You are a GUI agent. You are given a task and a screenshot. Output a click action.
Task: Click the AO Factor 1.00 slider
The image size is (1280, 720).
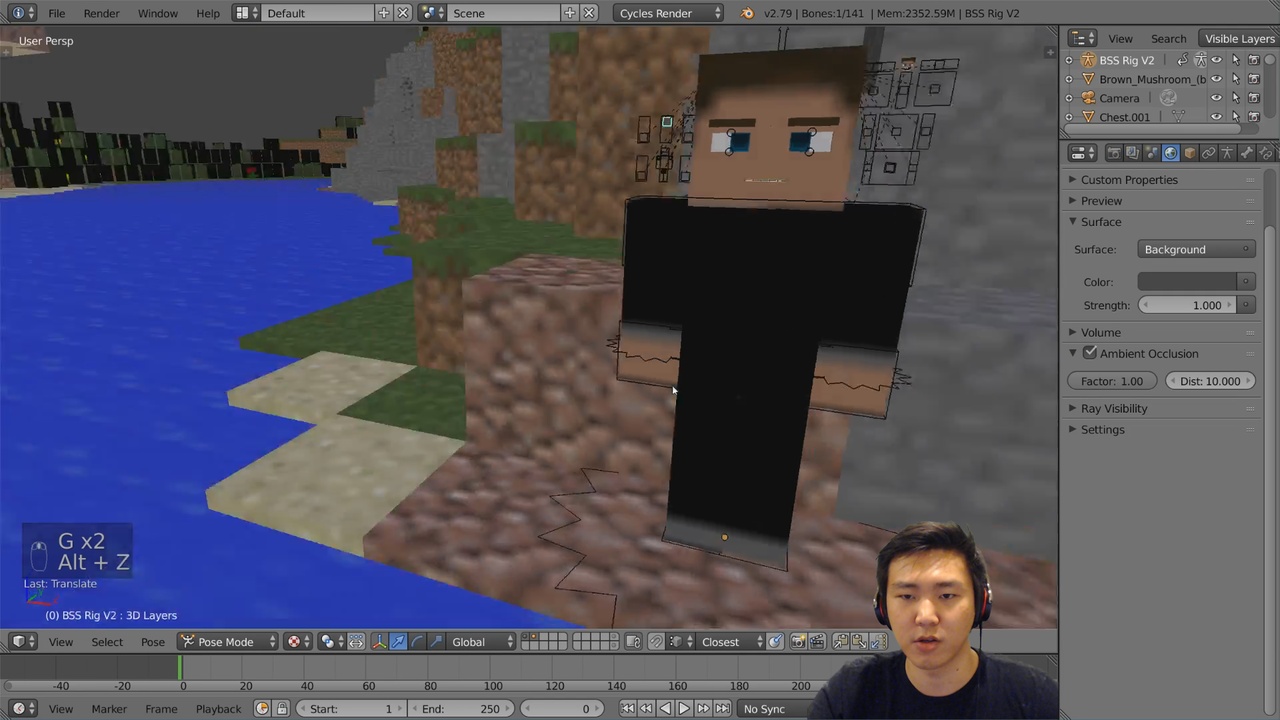point(1112,381)
